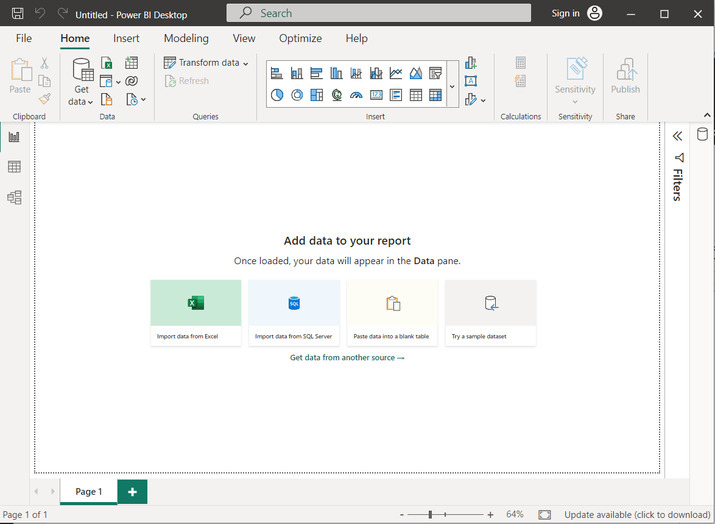715x524 pixels.
Task: Insert a stacked column chart visual
Action: [x=297, y=73]
